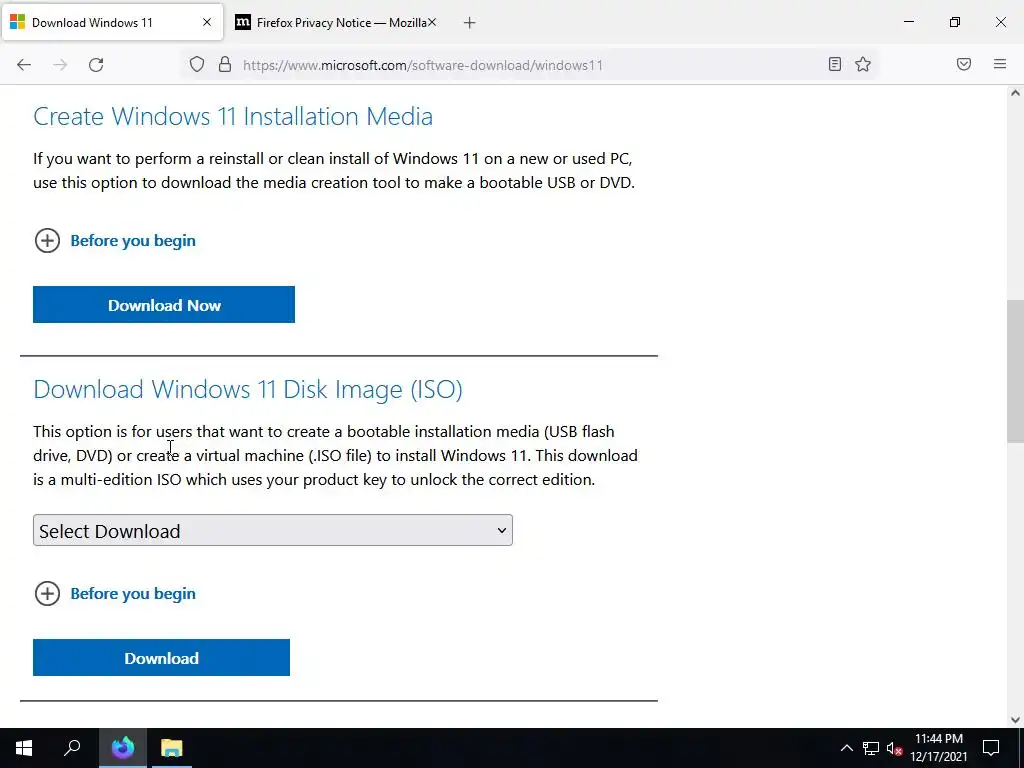Screen dimensions: 1024x768
Task: Click the scrollbar down arrow
Action: point(1015,720)
